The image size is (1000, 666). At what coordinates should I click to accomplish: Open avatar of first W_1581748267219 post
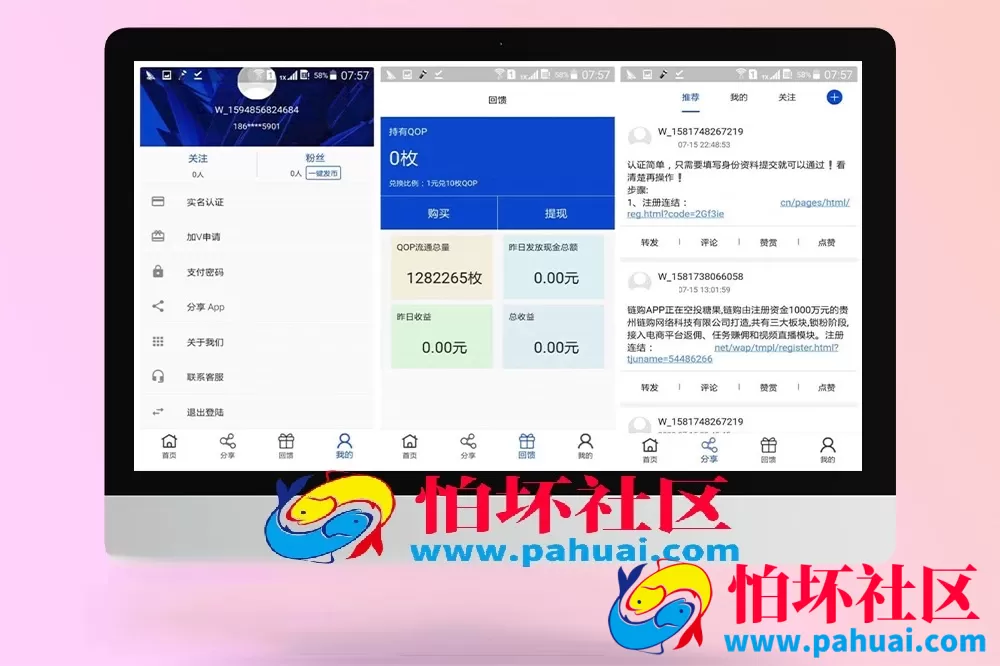(640, 137)
